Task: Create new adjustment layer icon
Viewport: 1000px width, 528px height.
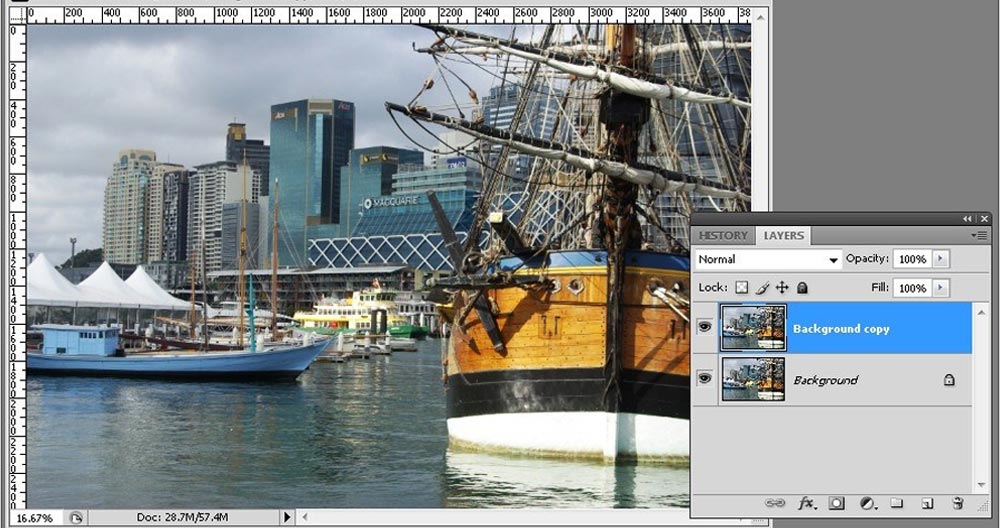Action: 867,503
